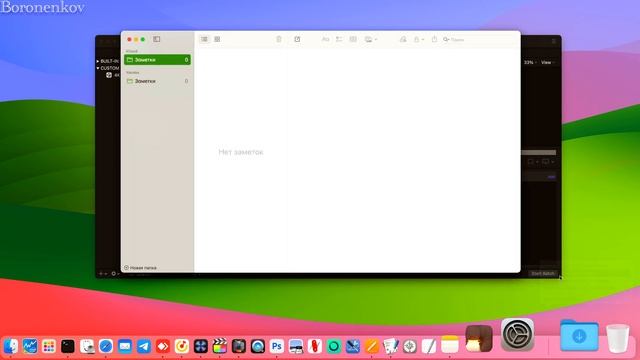This screenshot has height=360, width=640.
Task: Open the media insert dropdown
Action: tap(371, 39)
